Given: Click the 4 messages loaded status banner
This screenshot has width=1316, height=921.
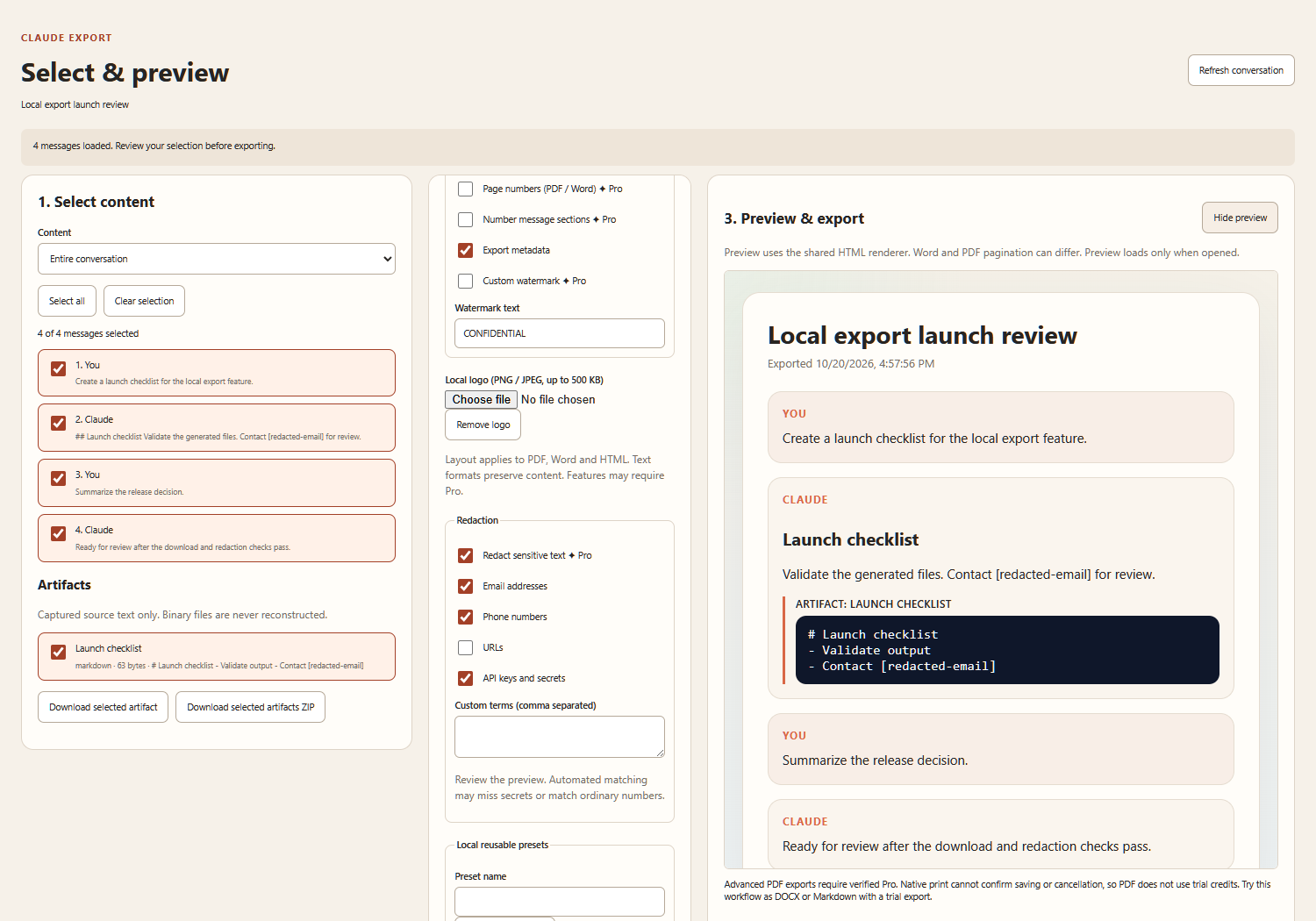Looking at the screenshot, I should click(658, 146).
